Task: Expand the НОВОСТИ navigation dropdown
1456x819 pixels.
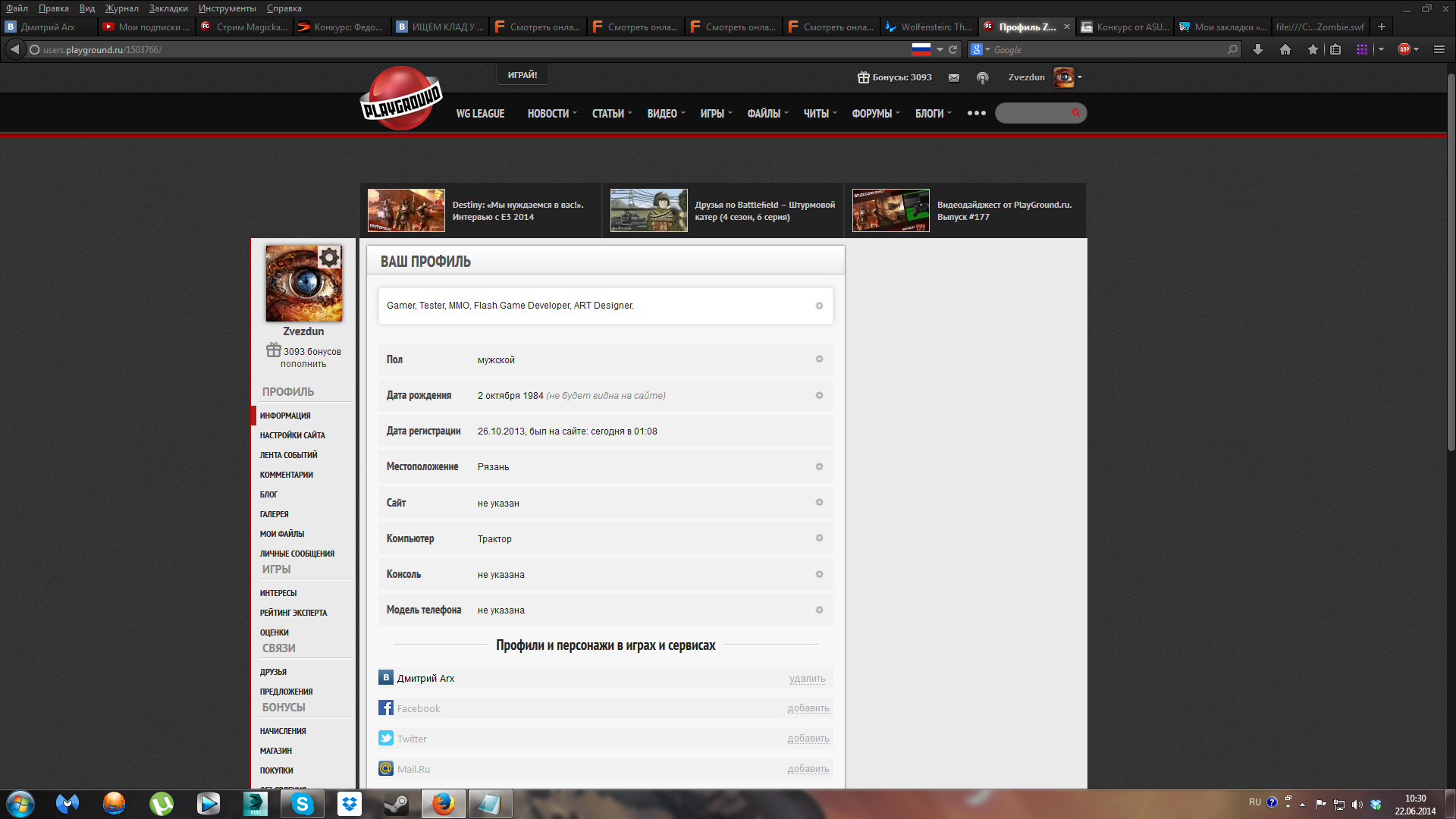Action: point(552,114)
